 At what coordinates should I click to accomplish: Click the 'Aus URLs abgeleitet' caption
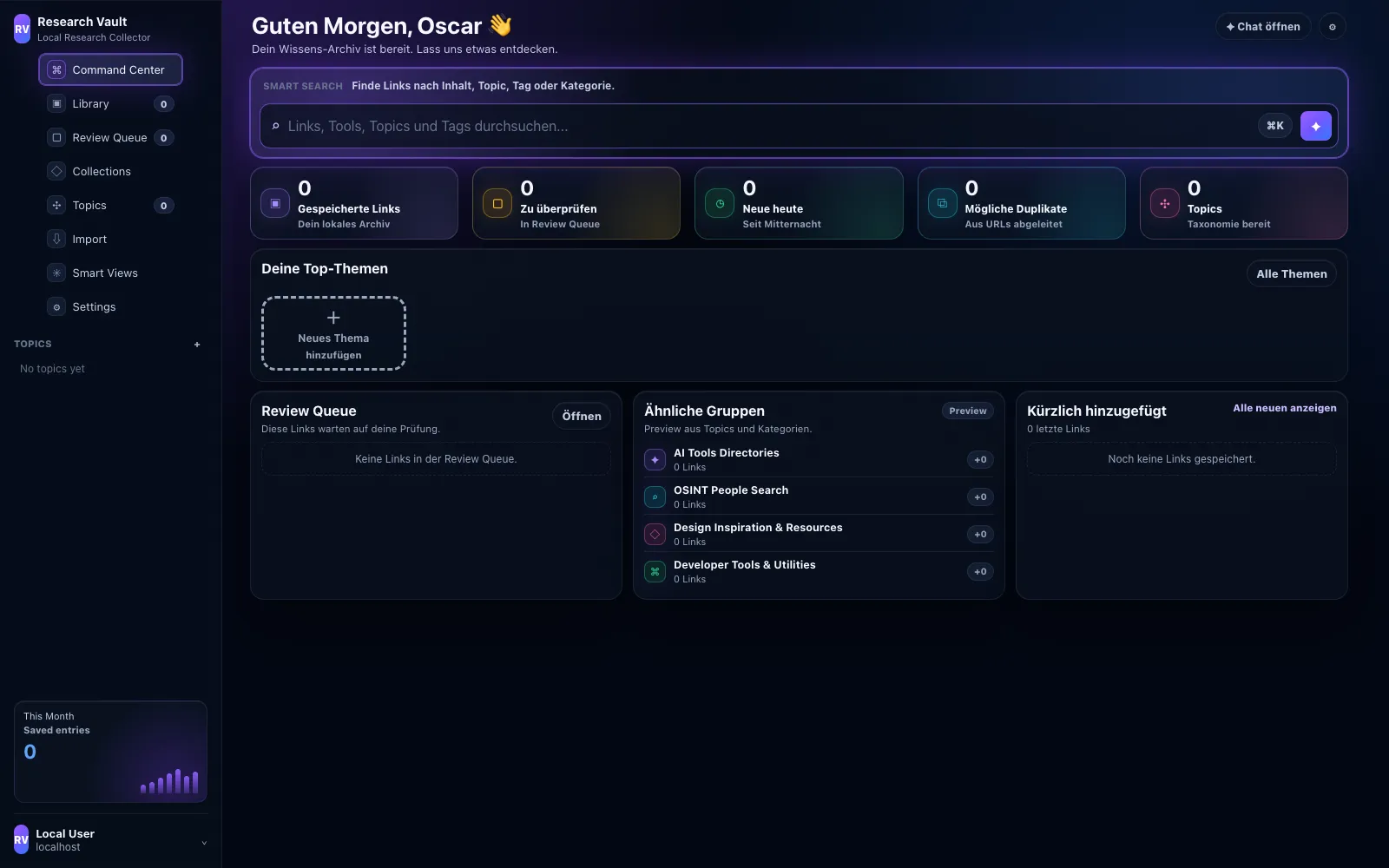click(1013, 224)
